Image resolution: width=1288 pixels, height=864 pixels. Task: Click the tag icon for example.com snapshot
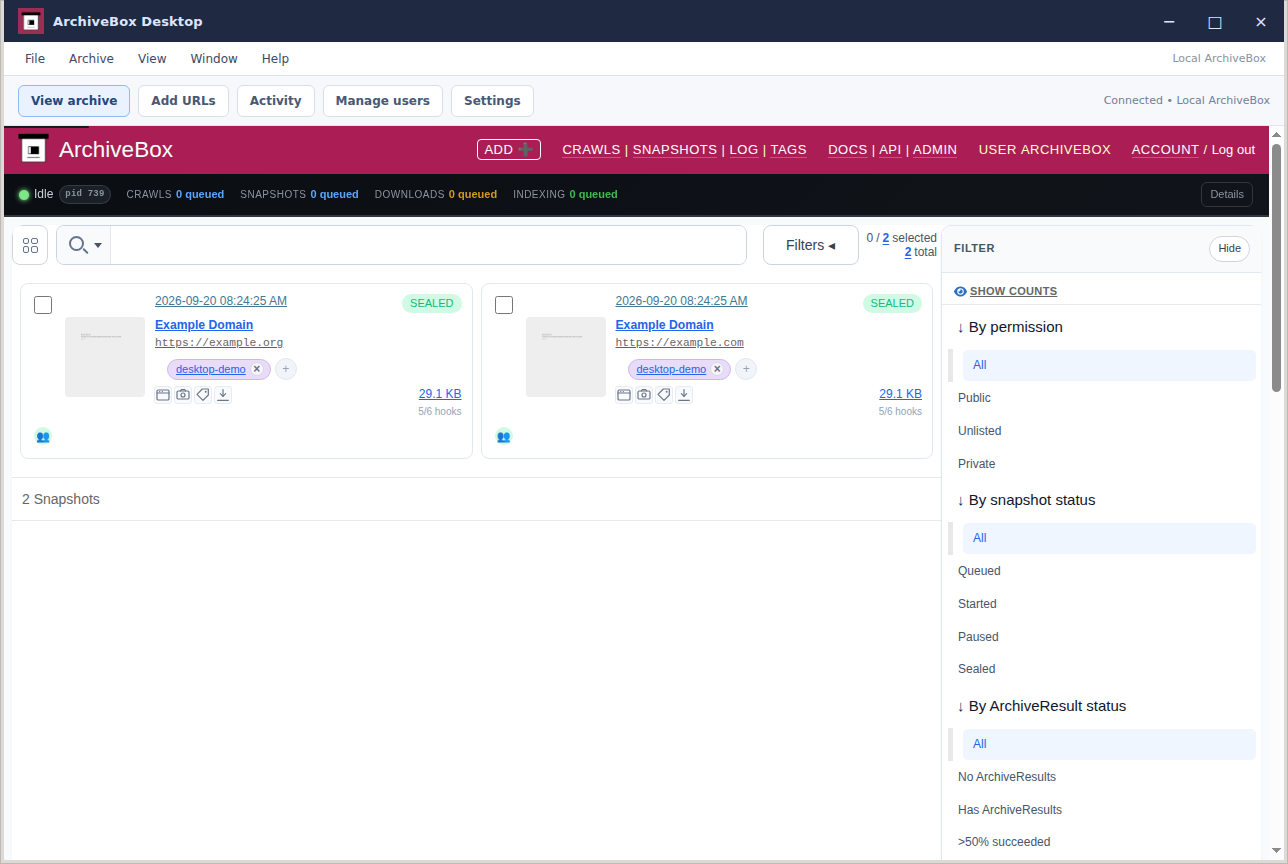point(664,395)
